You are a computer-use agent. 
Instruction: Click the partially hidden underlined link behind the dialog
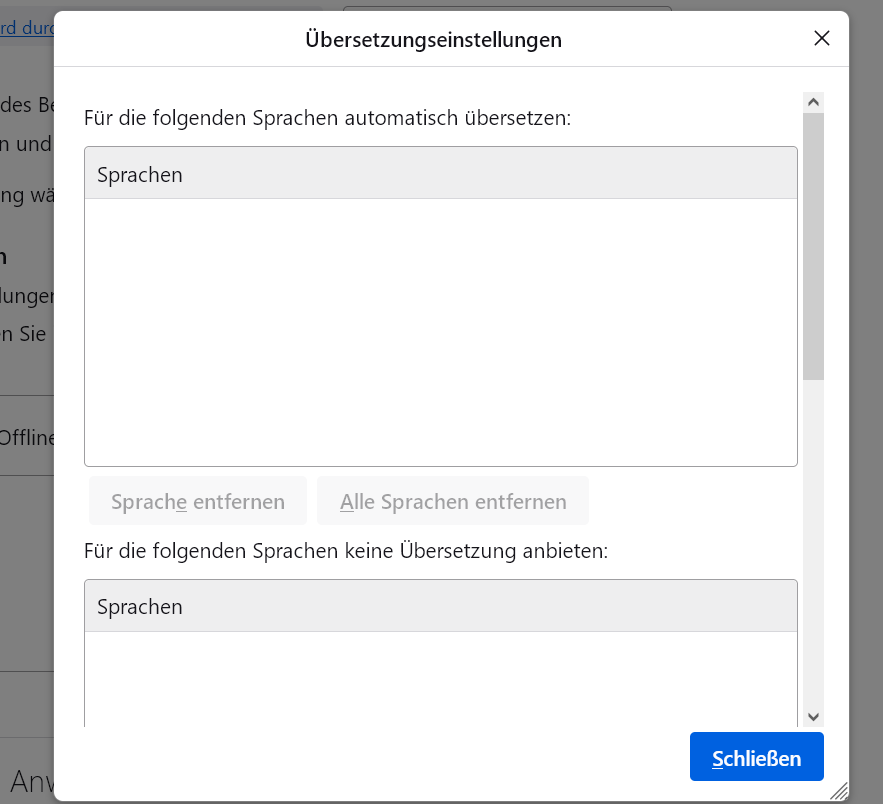click(x=26, y=28)
